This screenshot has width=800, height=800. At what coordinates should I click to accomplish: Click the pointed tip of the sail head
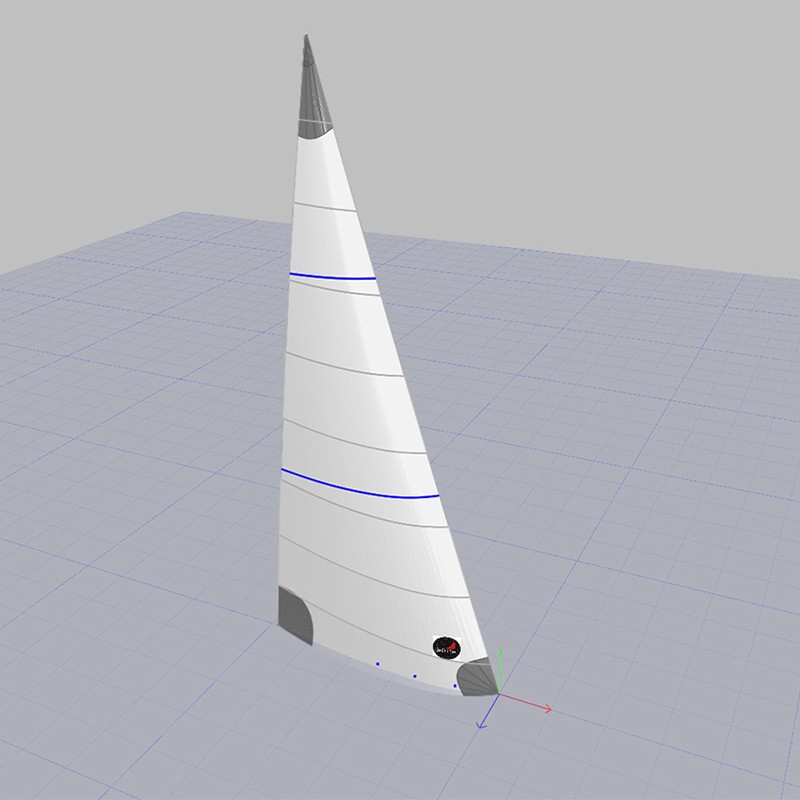click(306, 39)
